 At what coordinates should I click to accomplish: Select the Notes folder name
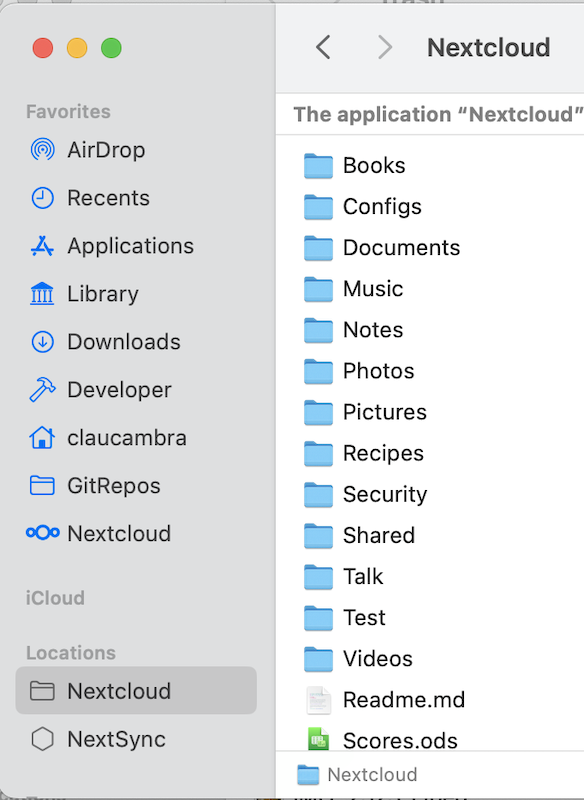[x=373, y=330]
